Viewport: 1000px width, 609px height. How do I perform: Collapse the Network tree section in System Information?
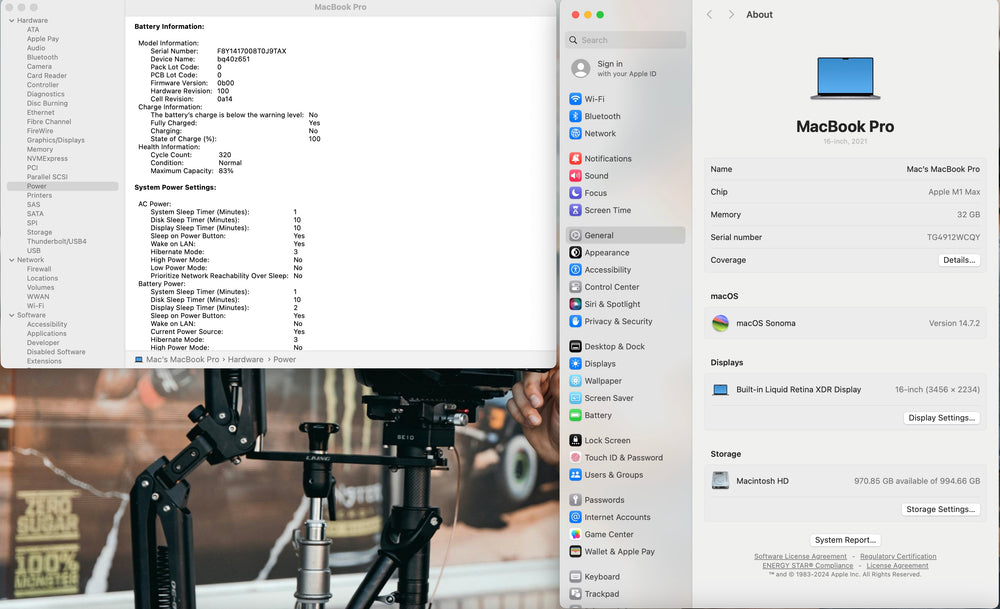pyautogui.click(x=11, y=260)
